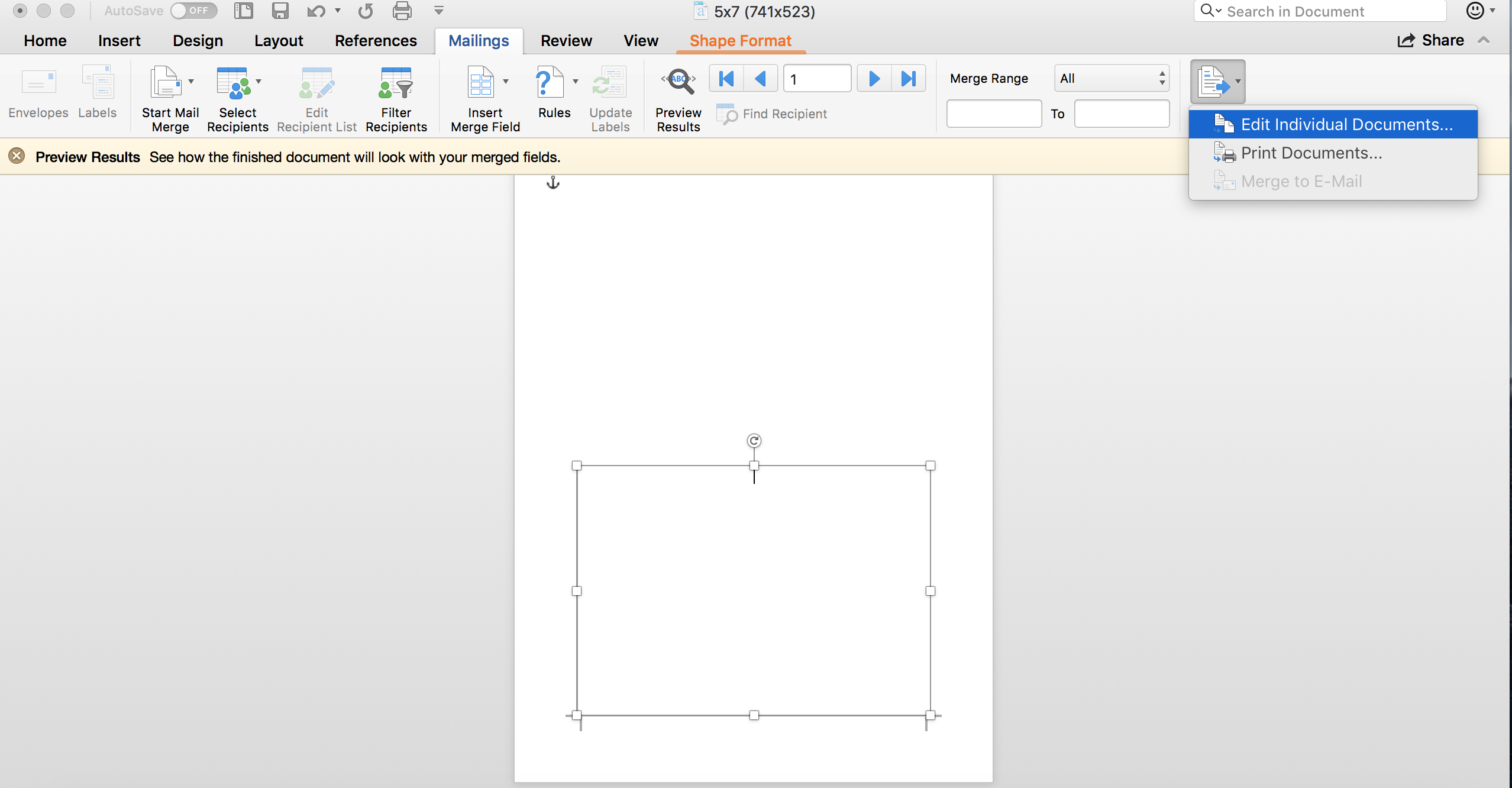1512x788 pixels.
Task: Click the top-left resize handle of shape
Action: [x=577, y=466]
